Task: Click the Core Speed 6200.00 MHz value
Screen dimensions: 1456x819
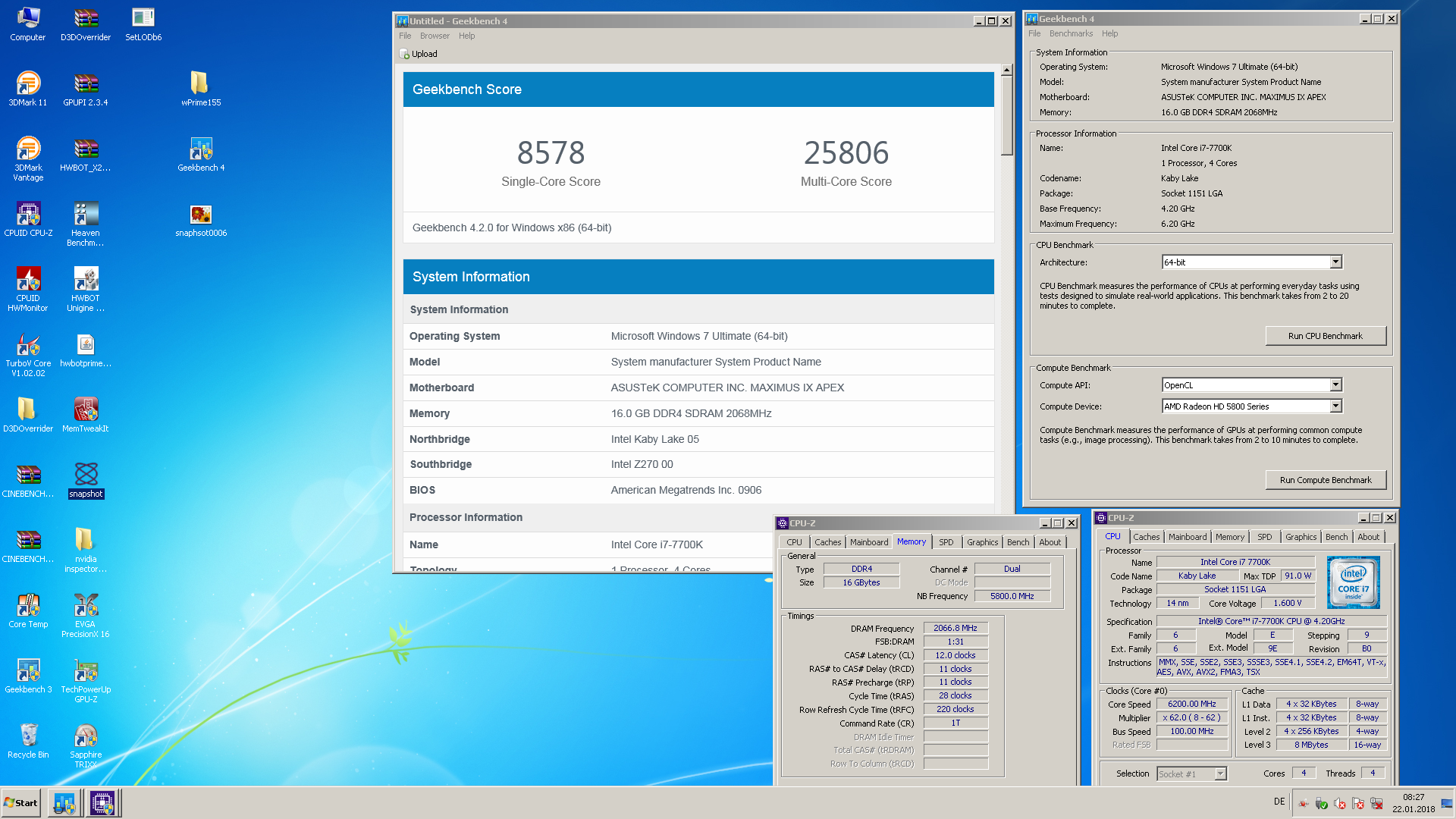Action: coord(1191,704)
